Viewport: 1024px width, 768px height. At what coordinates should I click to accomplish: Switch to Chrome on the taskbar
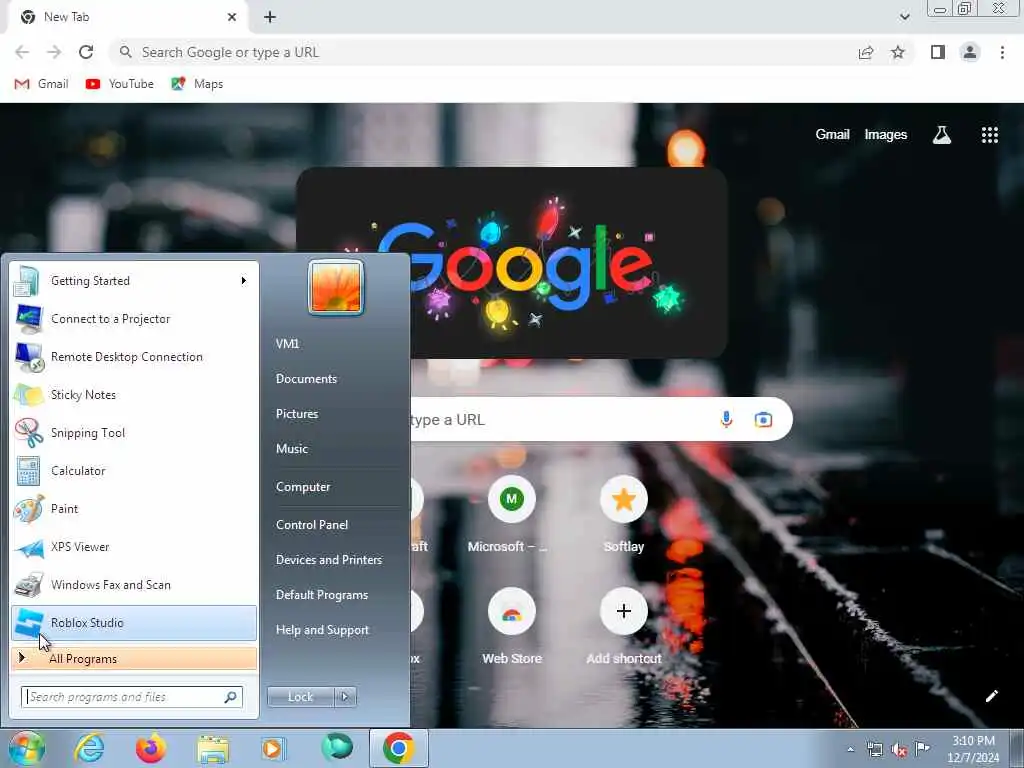(399, 748)
